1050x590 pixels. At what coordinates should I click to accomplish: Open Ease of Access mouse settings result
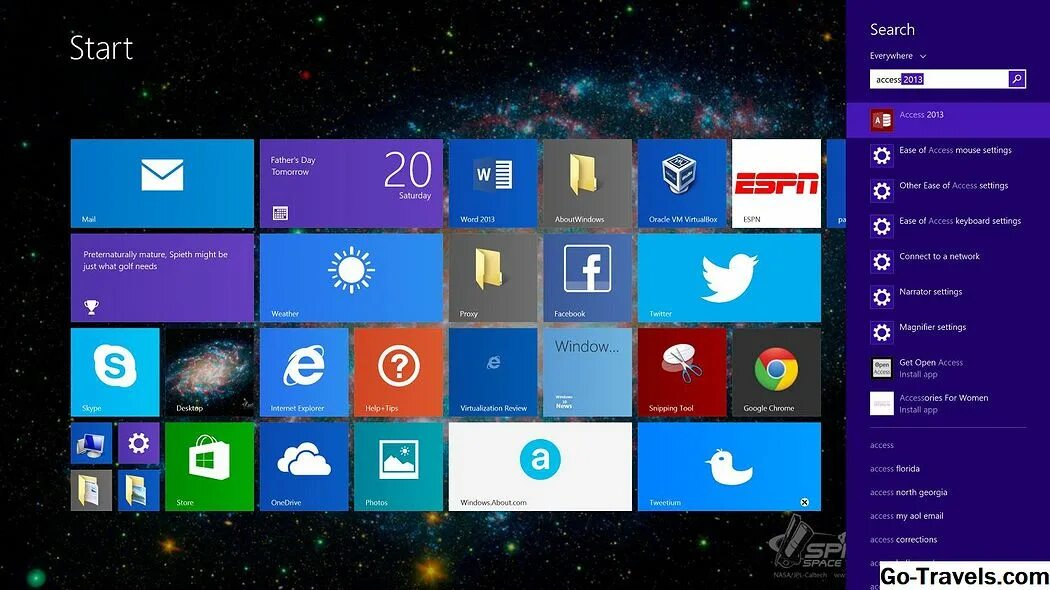tap(948, 155)
